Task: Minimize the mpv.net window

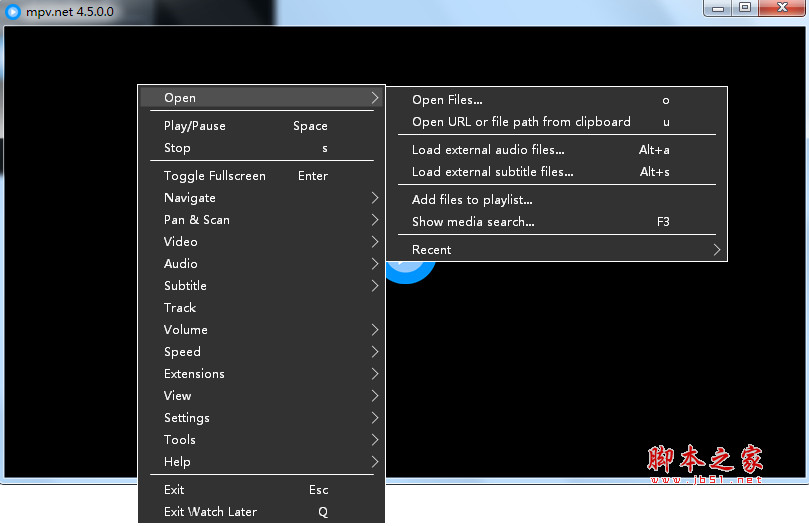Action: click(718, 8)
